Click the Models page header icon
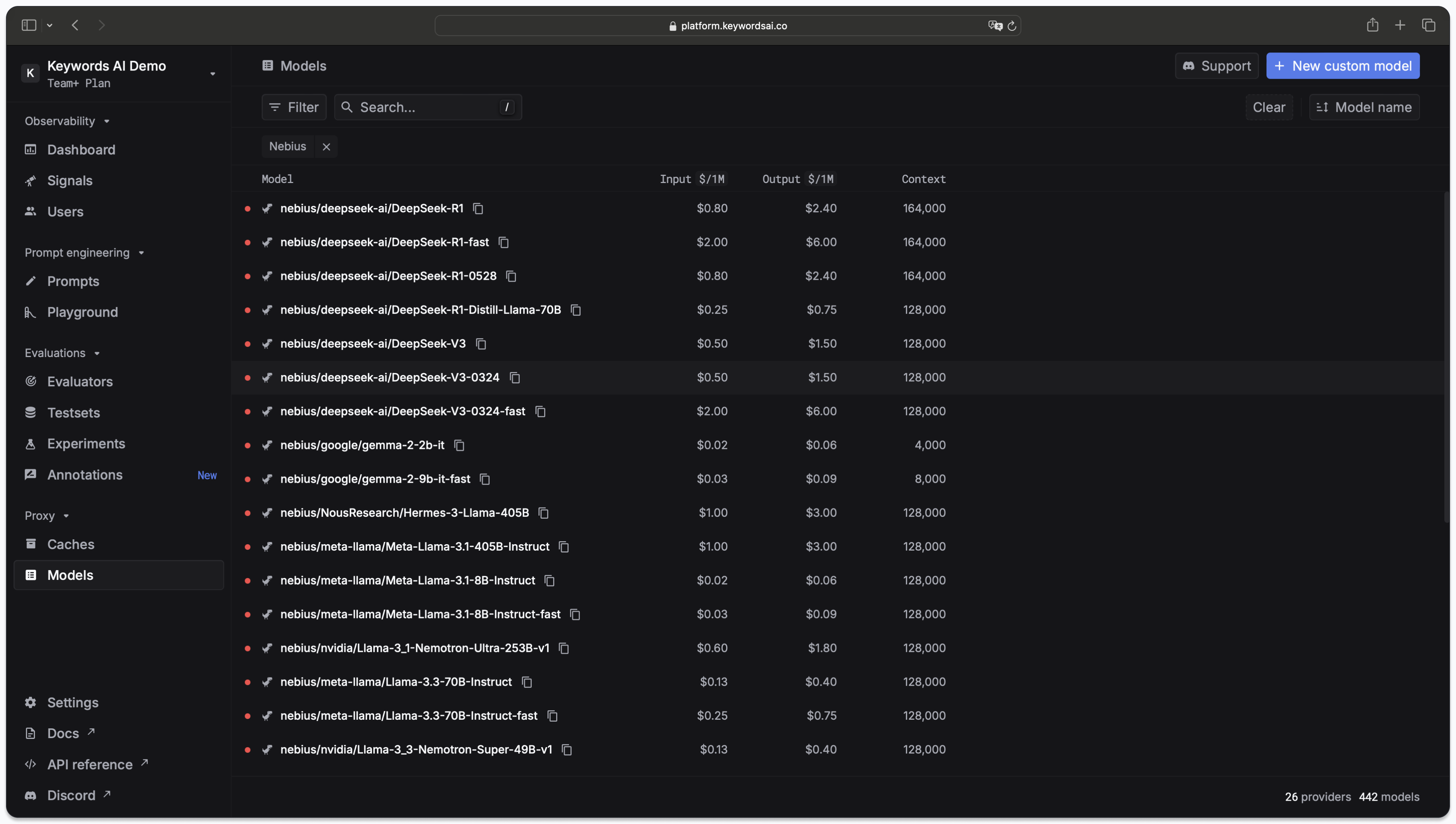This screenshot has height=824, width=1456. pyautogui.click(x=268, y=66)
